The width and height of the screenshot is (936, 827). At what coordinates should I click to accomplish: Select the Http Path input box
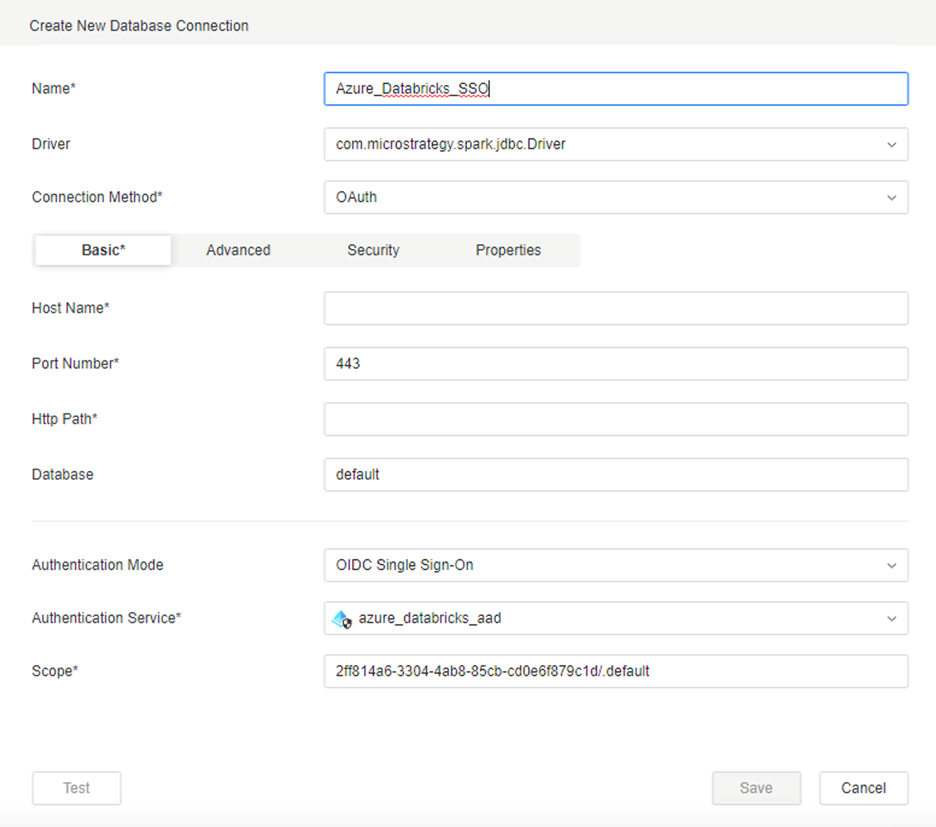pos(615,420)
